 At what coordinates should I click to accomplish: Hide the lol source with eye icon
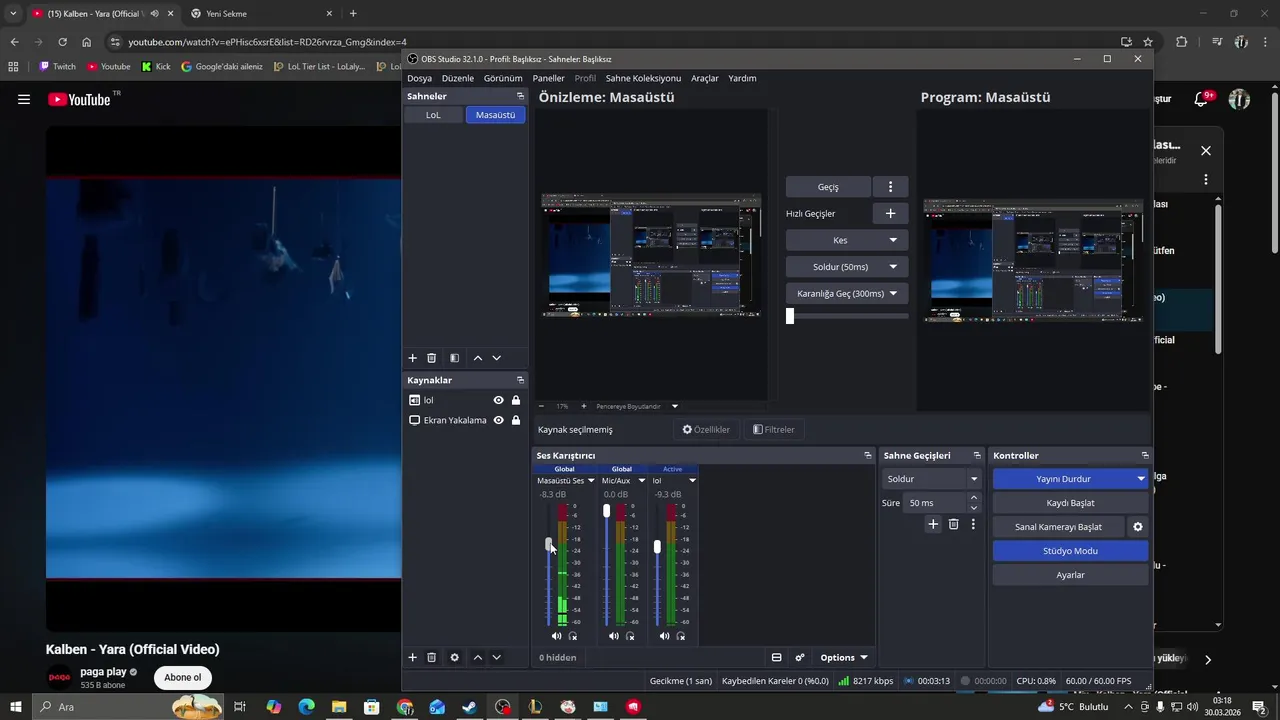(498, 400)
